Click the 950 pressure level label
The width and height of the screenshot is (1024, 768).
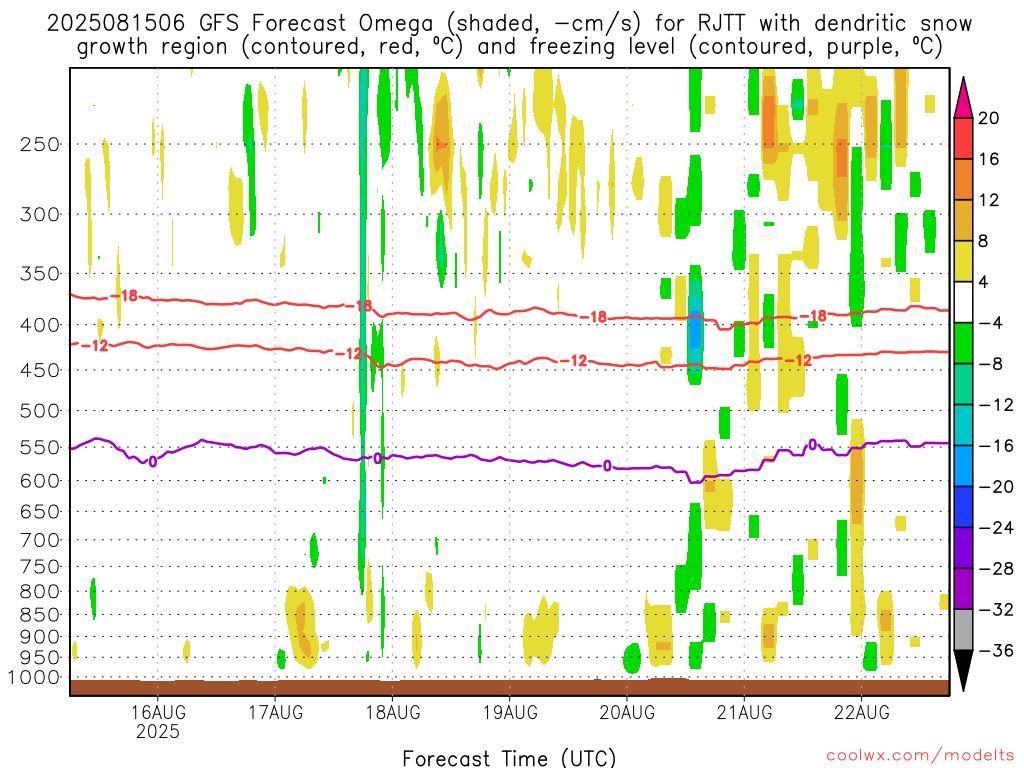click(40, 658)
